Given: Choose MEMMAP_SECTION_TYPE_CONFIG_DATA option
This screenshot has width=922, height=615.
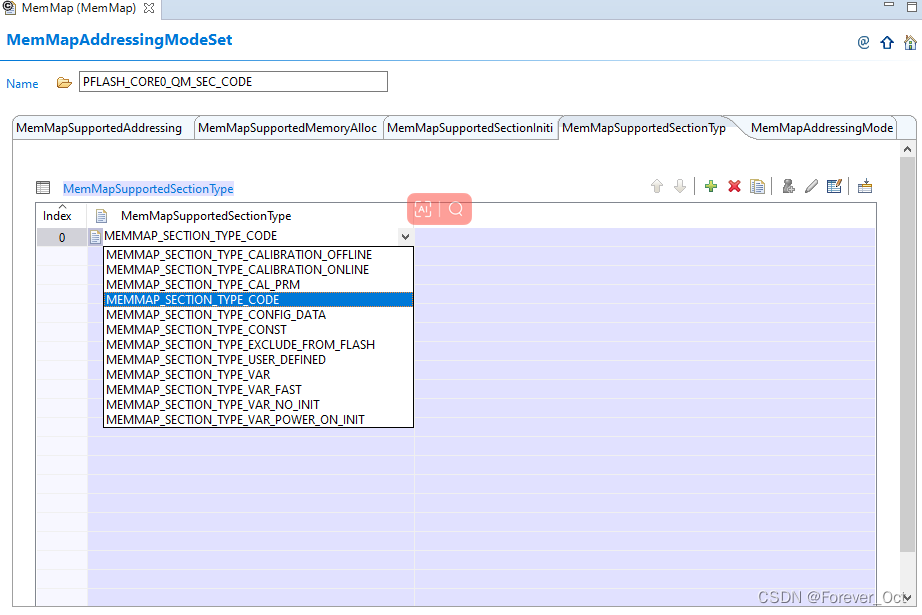Looking at the screenshot, I should point(258,315).
